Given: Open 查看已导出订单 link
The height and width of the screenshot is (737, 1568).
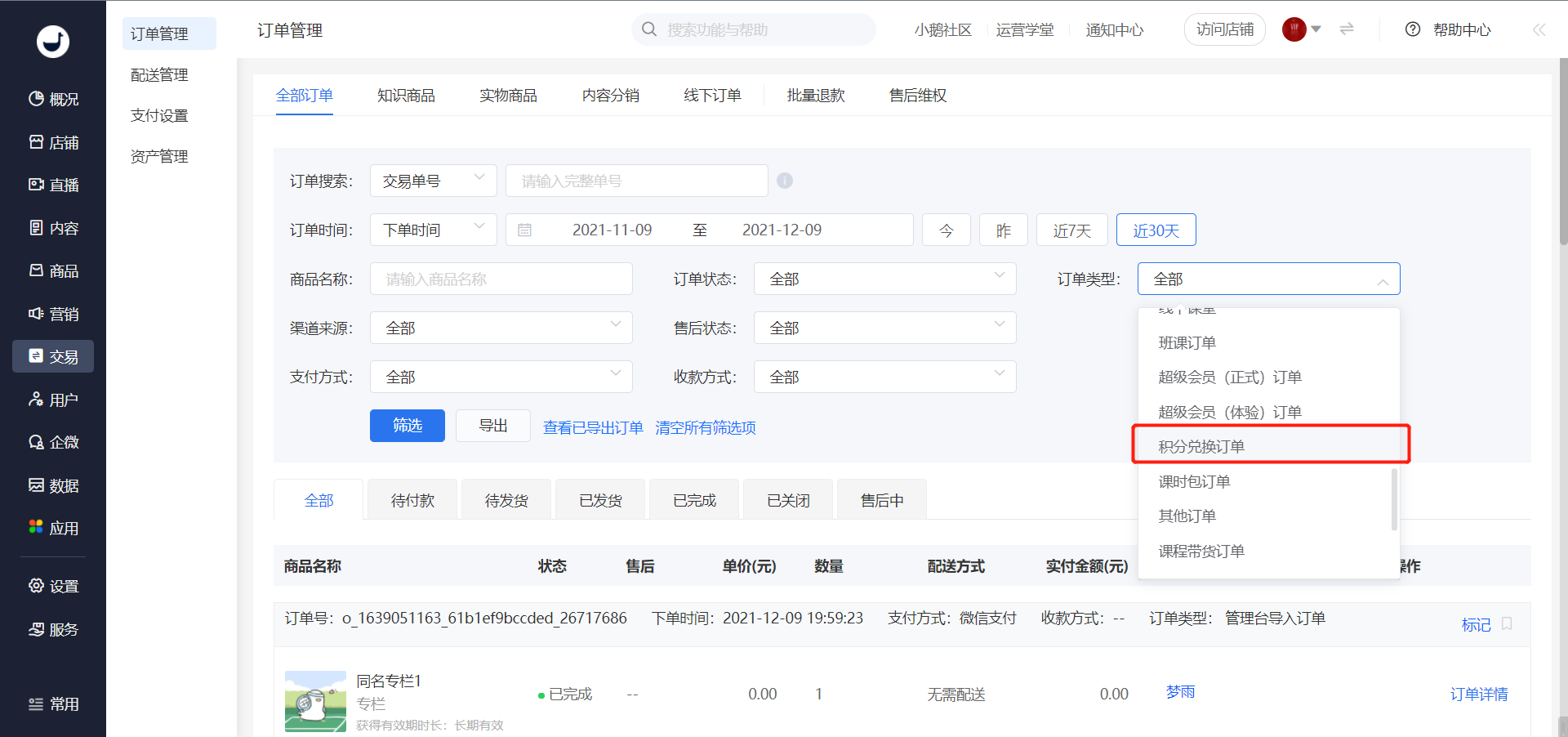Looking at the screenshot, I should point(593,427).
